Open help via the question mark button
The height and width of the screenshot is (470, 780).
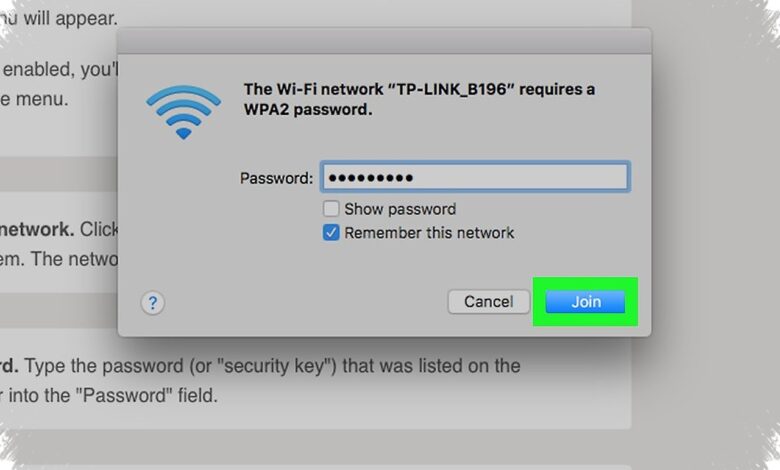click(153, 302)
